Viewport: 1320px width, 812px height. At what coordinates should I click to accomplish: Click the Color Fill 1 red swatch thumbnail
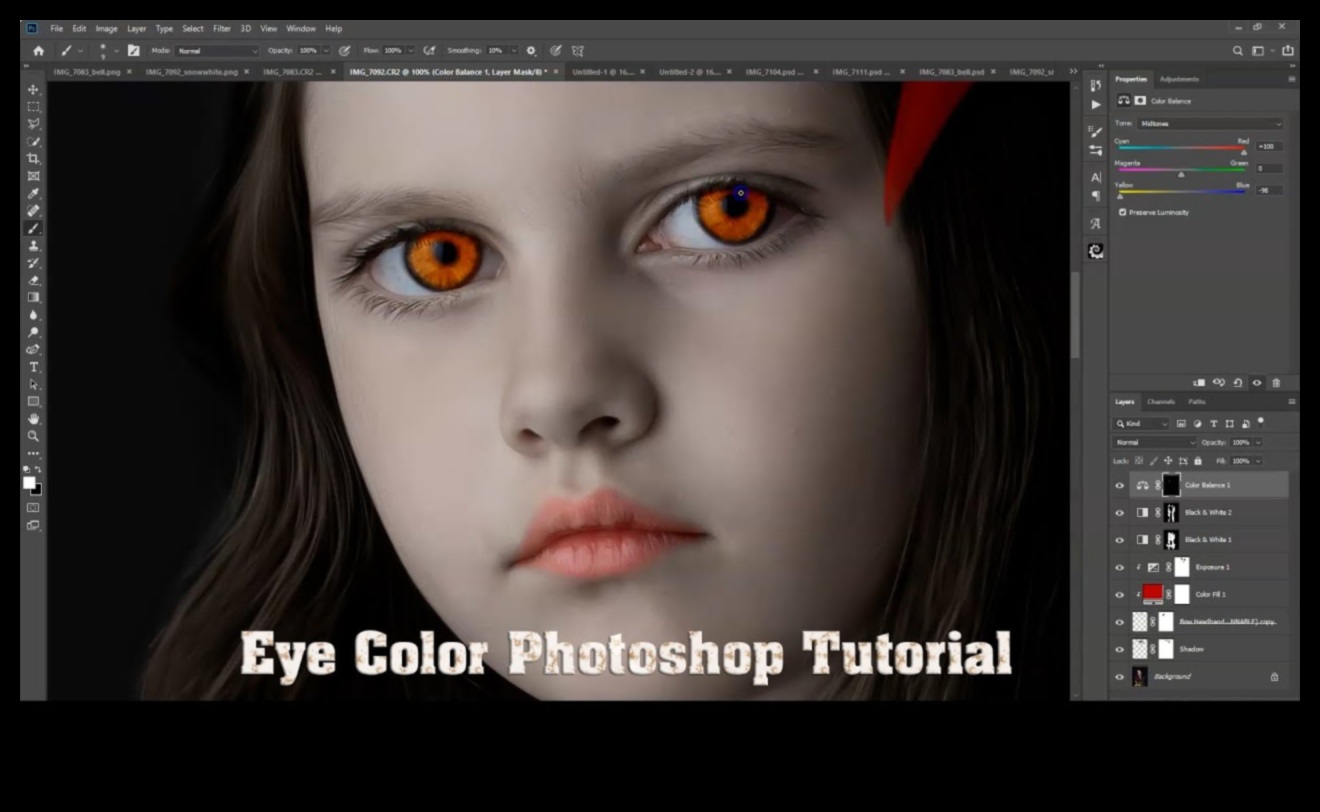click(x=1155, y=593)
